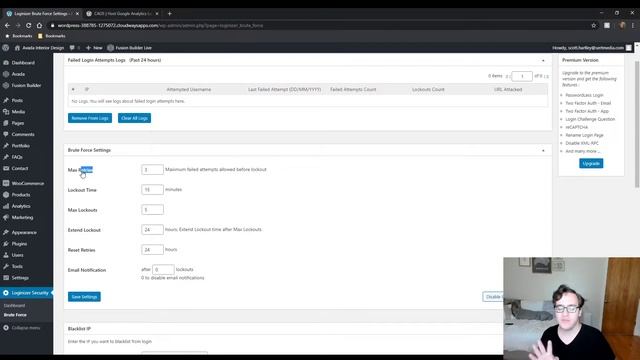Open Comments in the sidebar
Screen dimensions: 640x360
coord(23,134)
